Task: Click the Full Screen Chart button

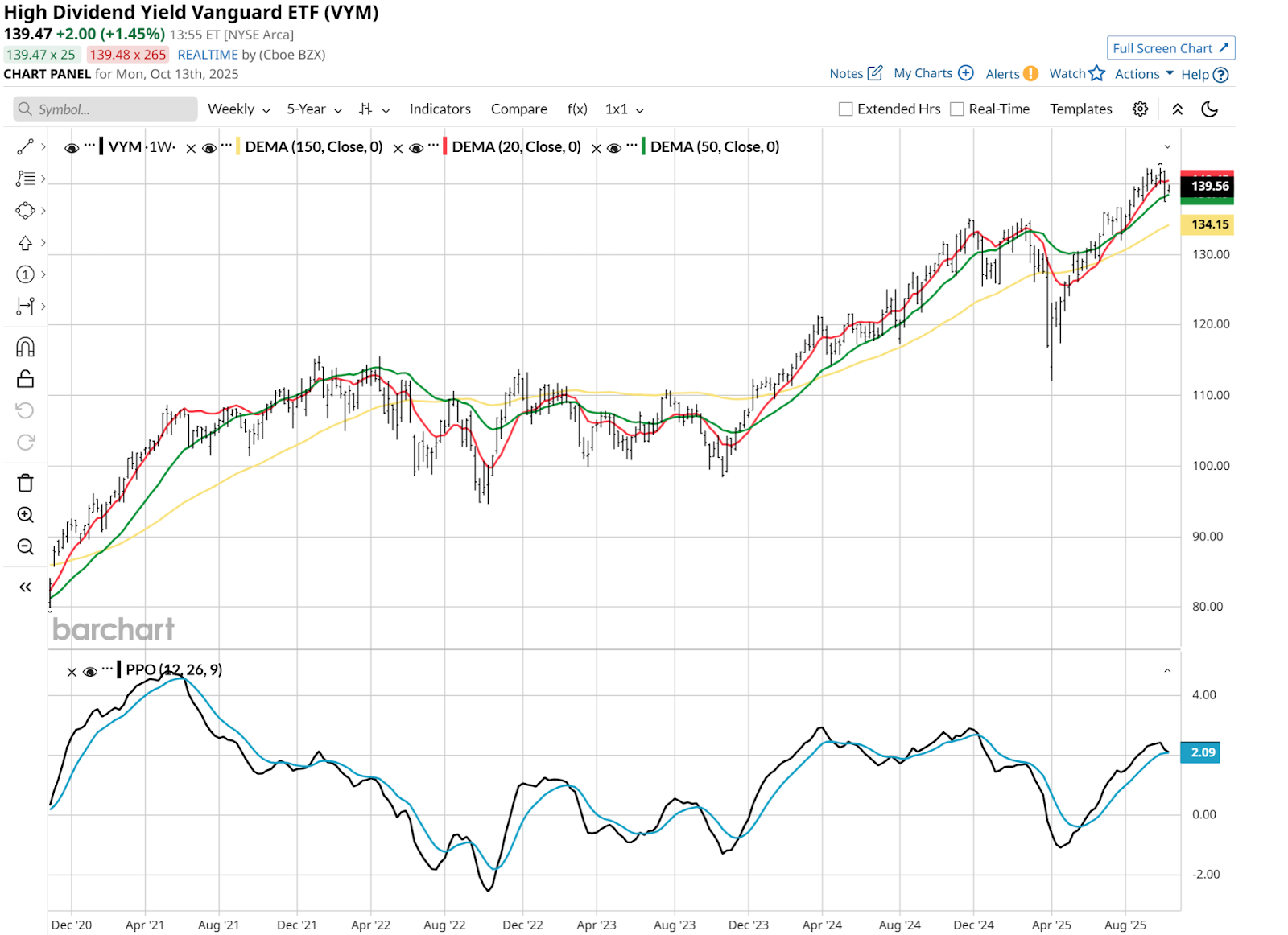Action: coord(1170,48)
